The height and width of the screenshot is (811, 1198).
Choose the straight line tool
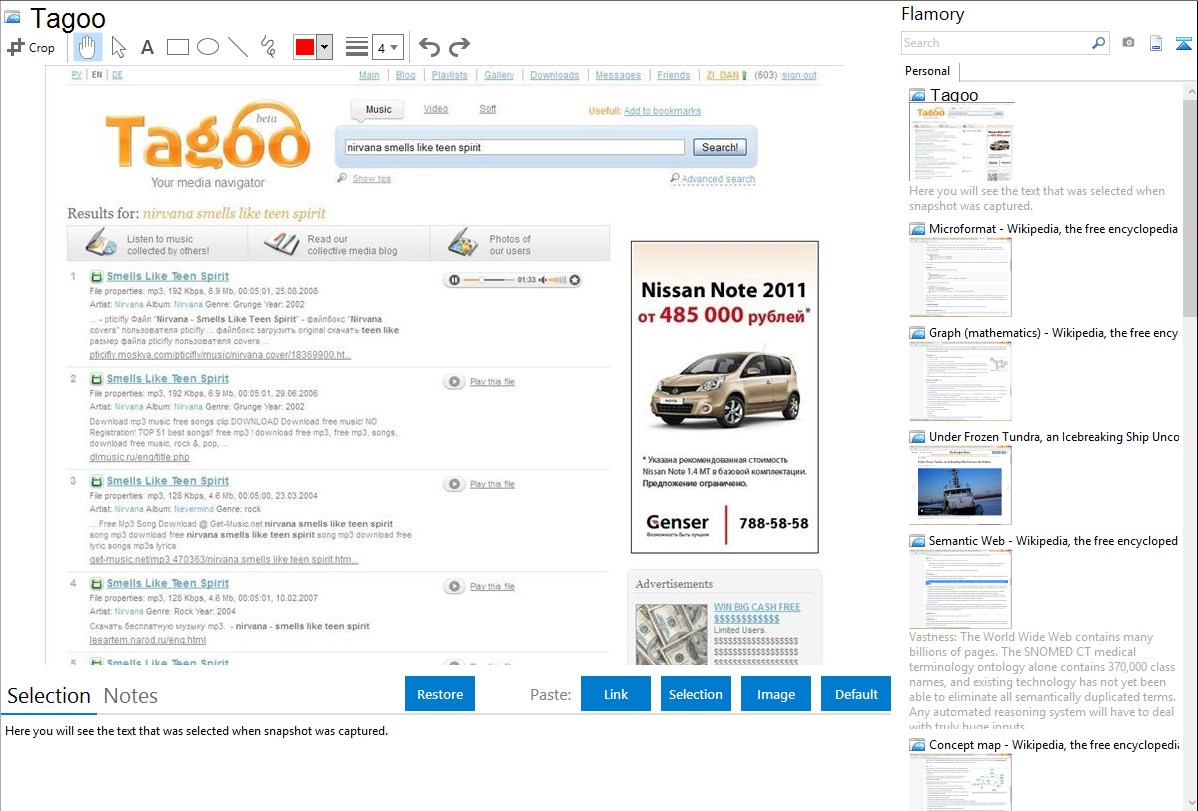pyautogui.click(x=238, y=47)
